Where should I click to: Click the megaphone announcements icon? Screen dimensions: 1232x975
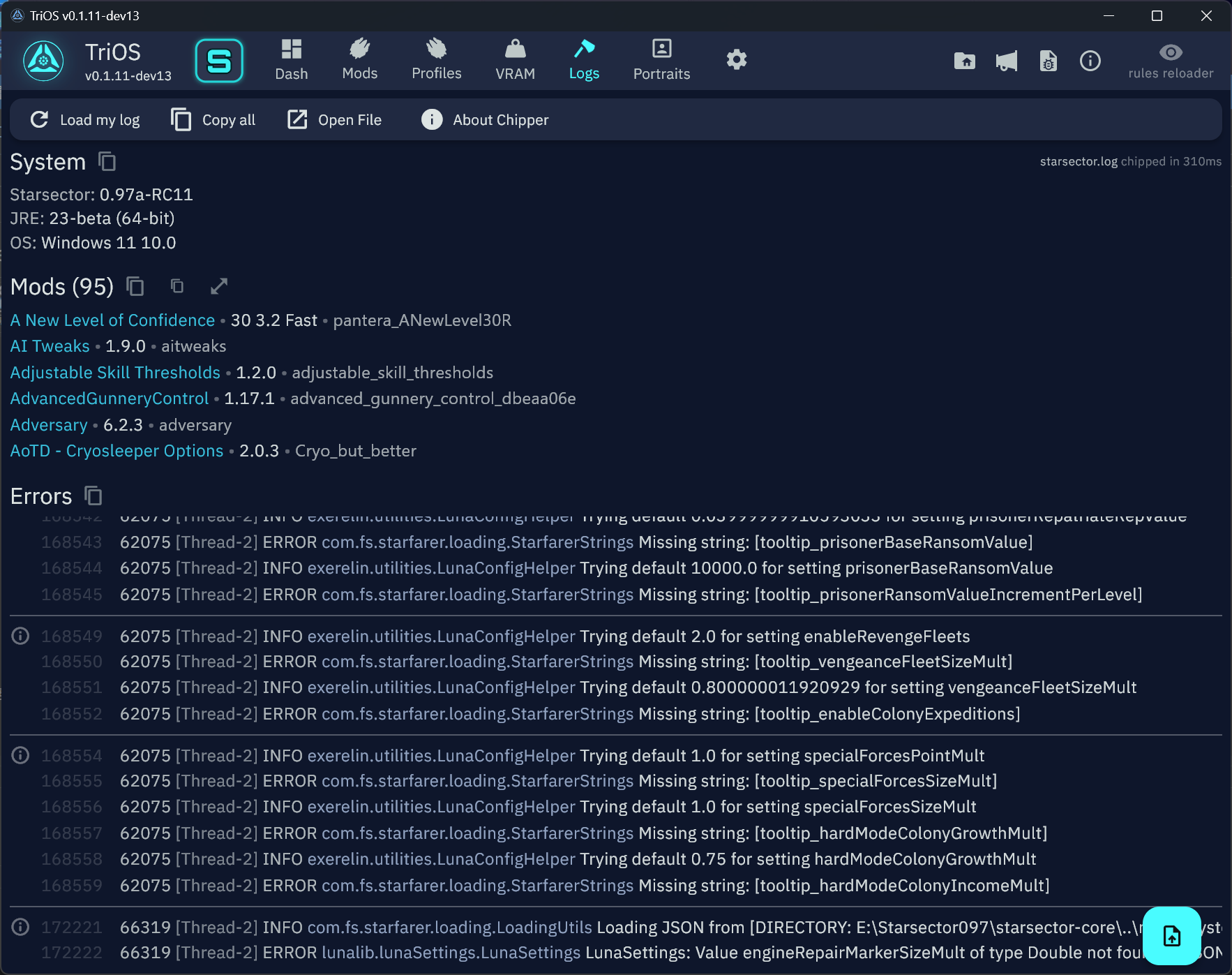coord(1006,61)
